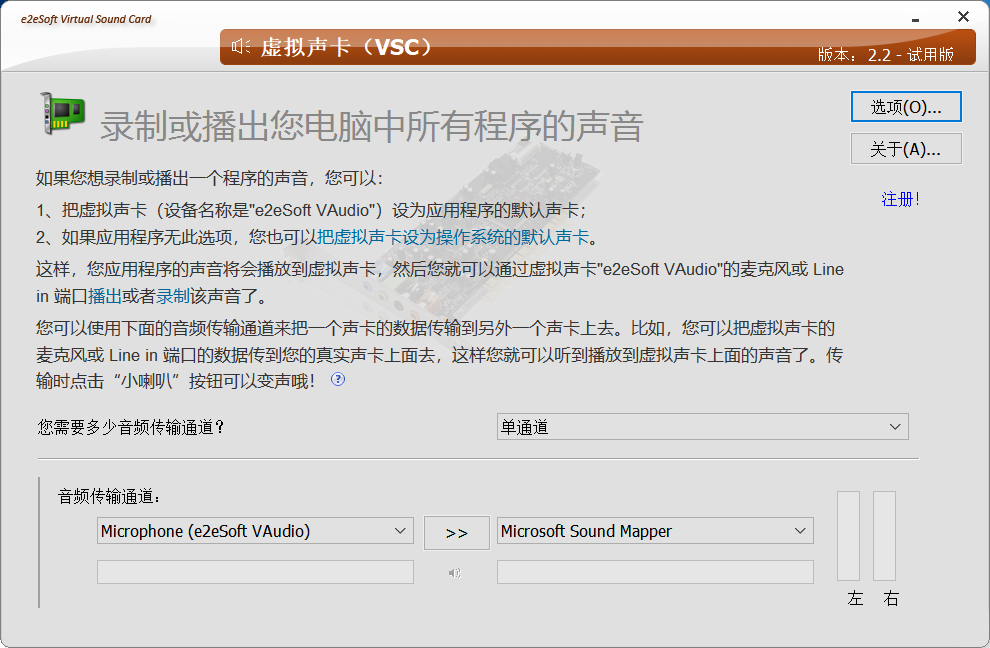Toggle the small speaker voice-change button
Image resolution: width=990 pixels, height=648 pixels.
click(x=455, y=573)
